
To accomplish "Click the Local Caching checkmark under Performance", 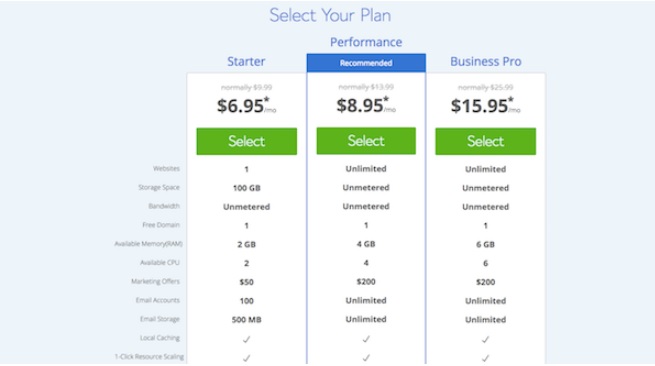I will coord(366,339).
